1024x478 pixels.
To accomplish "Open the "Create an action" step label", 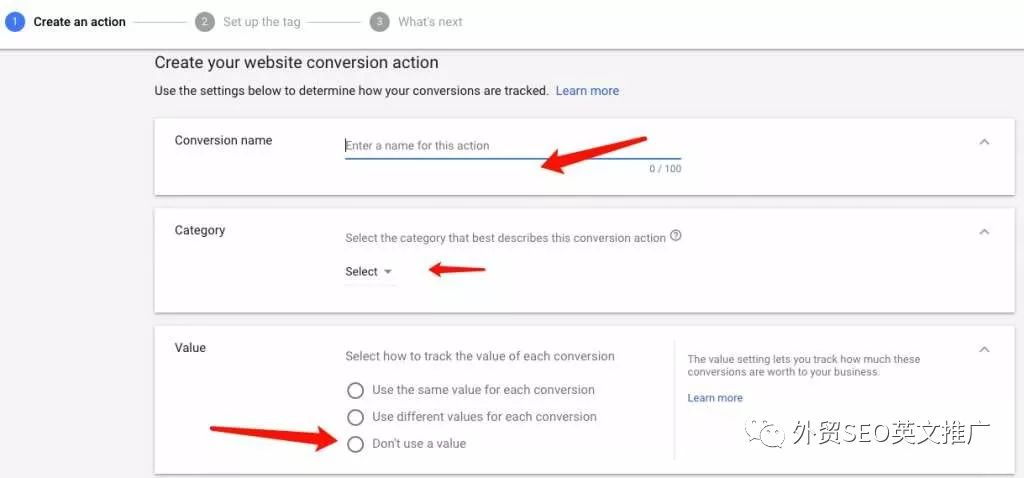I will [80, 22].
